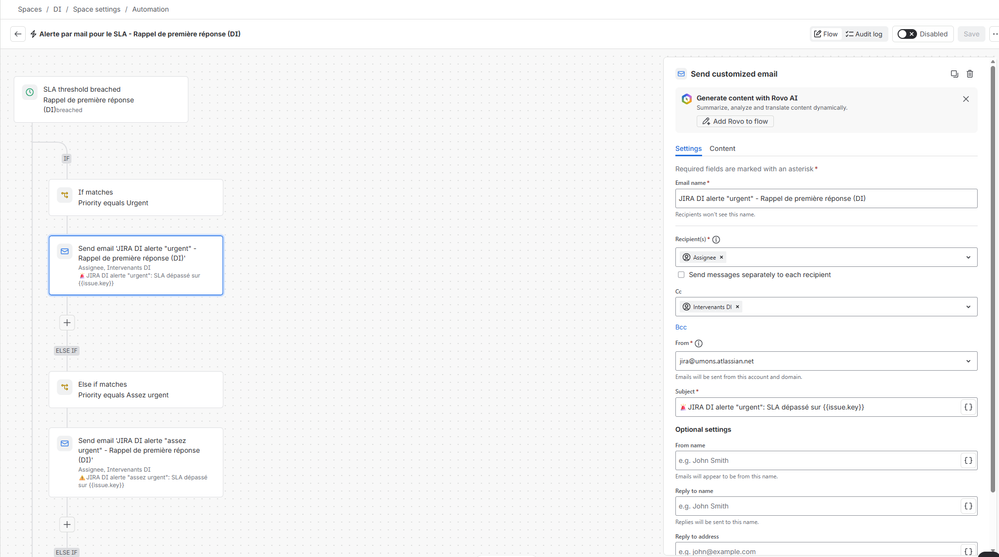Delete the Send customized email component
Viewport: 999px width, 557px height.
[970, 74]
